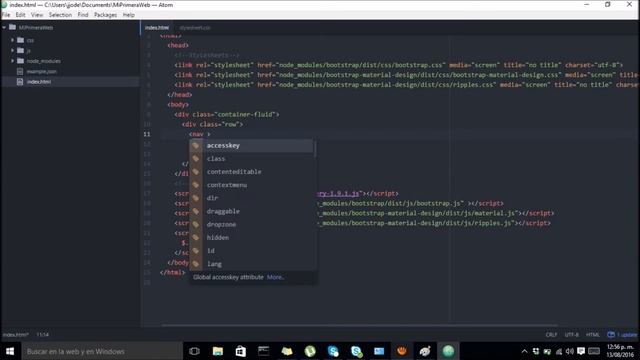Click the 1 update package notice

(x=622, y=335)
